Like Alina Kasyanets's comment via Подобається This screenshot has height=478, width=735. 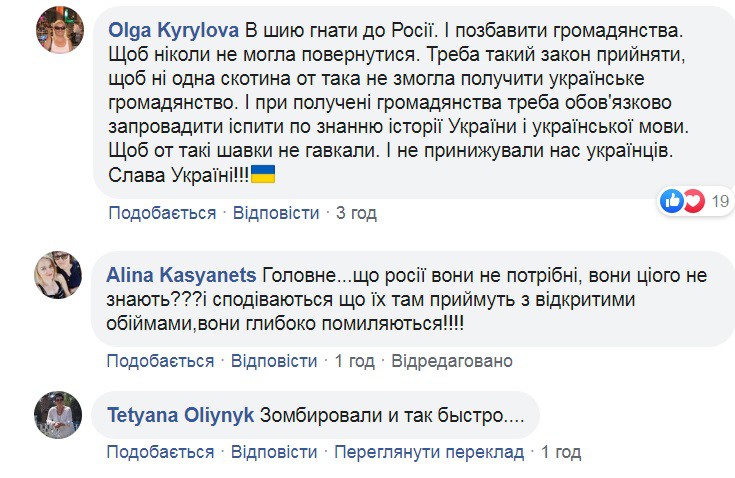pyautogui.click(x=162, y=360)
